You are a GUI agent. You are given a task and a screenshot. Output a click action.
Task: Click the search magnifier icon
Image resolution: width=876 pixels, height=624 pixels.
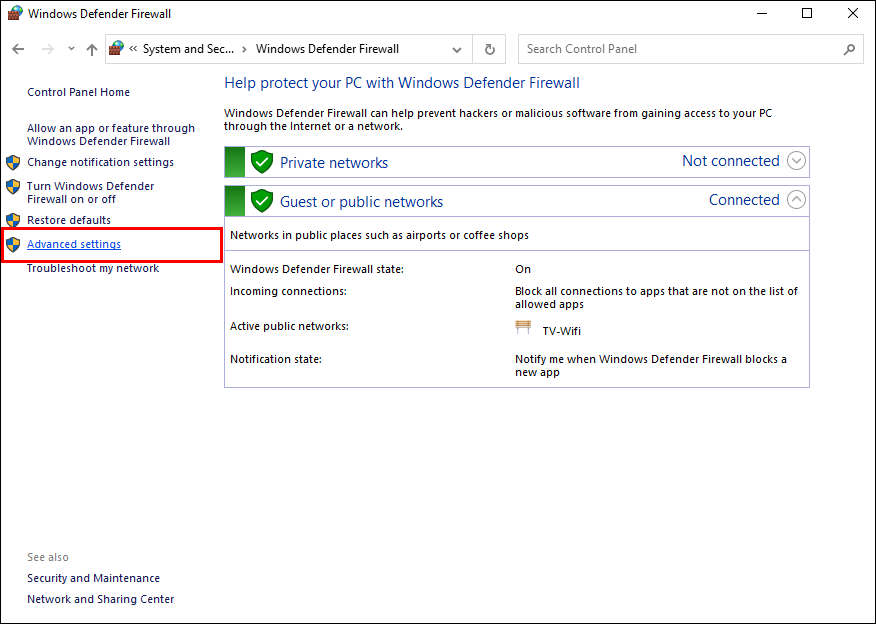[x=849, y=49]
